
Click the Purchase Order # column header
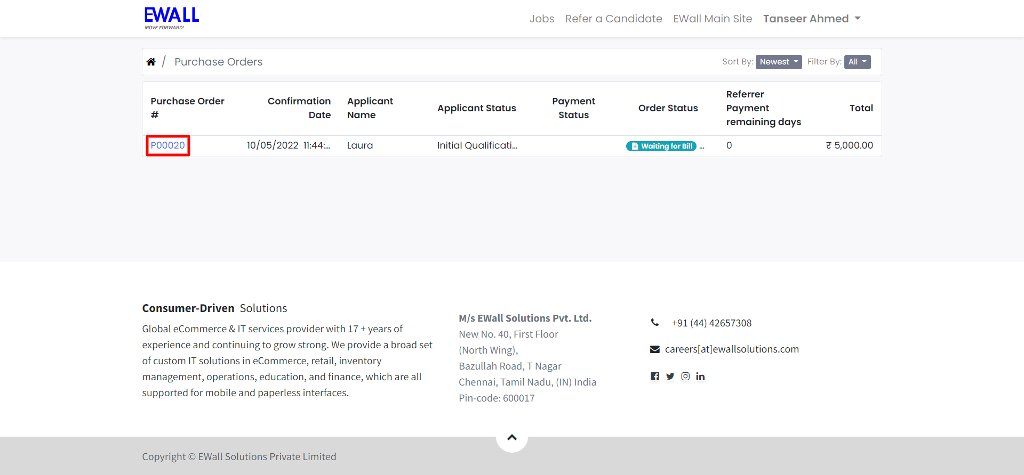(187, 108)
